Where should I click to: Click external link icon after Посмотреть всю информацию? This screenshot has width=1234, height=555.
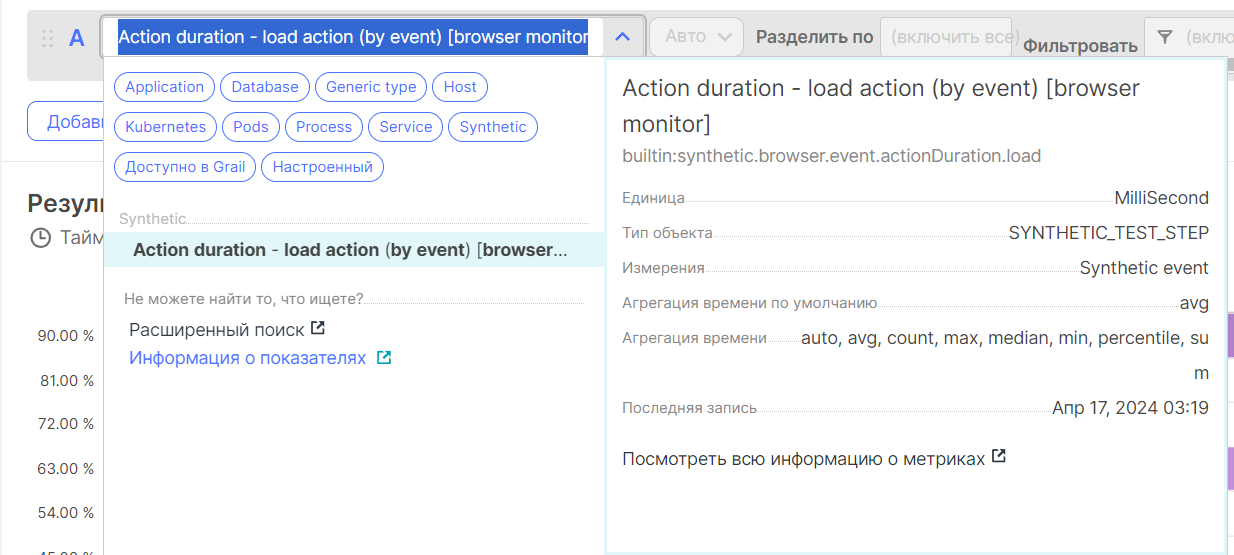998,457
